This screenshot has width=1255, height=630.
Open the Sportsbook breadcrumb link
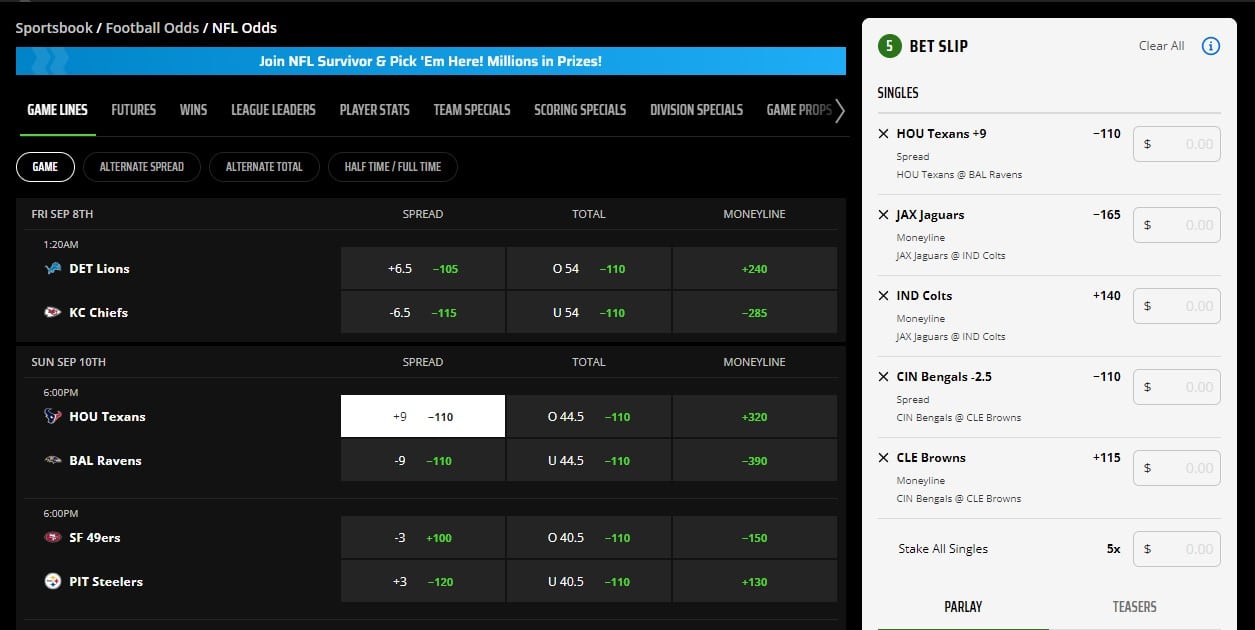(54, 28)
